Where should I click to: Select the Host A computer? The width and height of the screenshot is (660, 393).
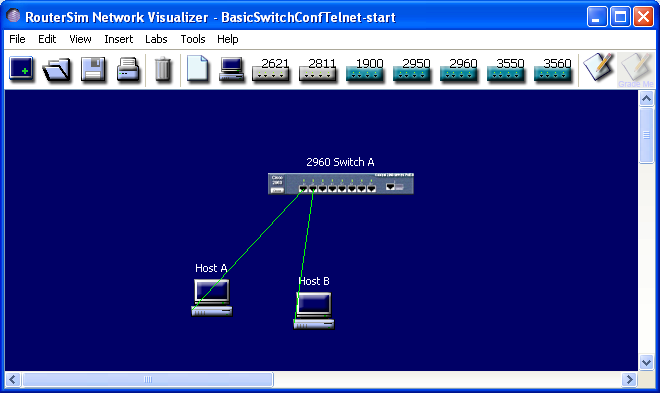[212, 297]
